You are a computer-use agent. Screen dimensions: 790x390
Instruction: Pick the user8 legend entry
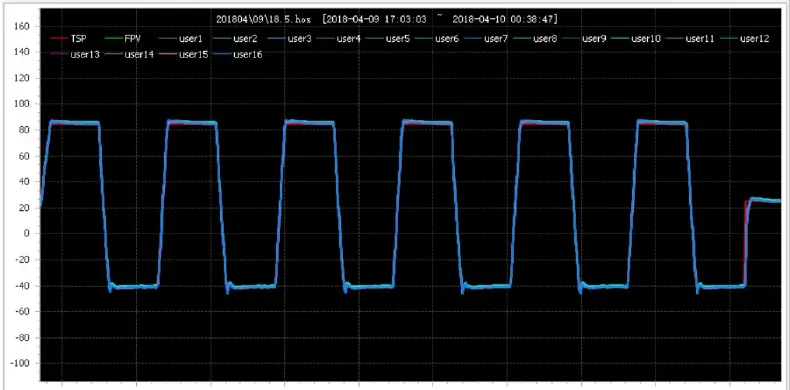point(535,39)
